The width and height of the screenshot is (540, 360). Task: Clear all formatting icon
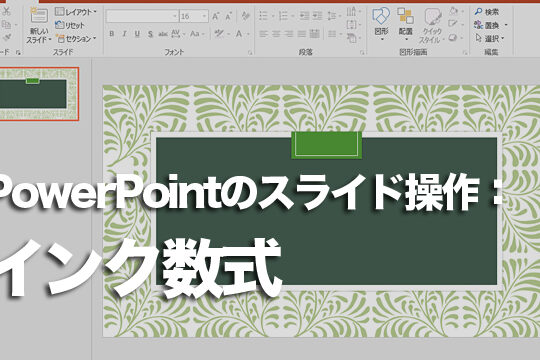click(x=246, y=16)
